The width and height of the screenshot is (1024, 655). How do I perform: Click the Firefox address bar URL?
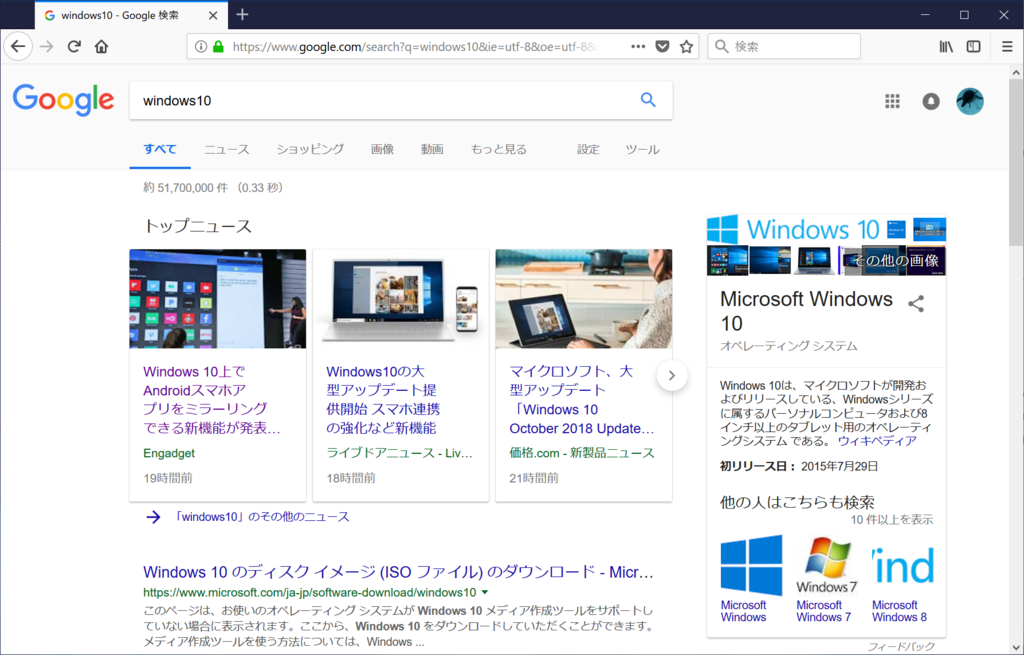tap(415, 46)
